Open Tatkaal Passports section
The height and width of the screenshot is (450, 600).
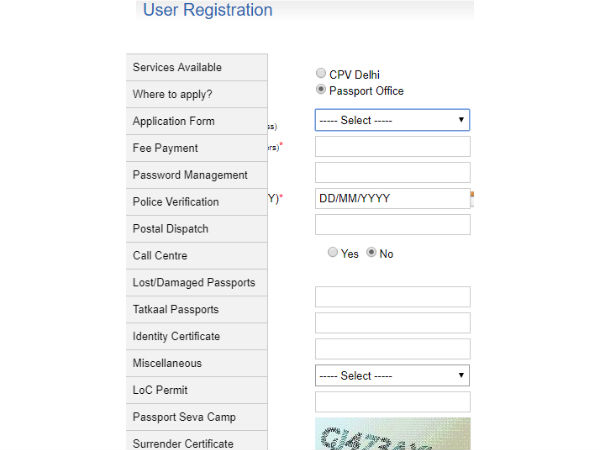pyautogui.click(x=197, y=310)
